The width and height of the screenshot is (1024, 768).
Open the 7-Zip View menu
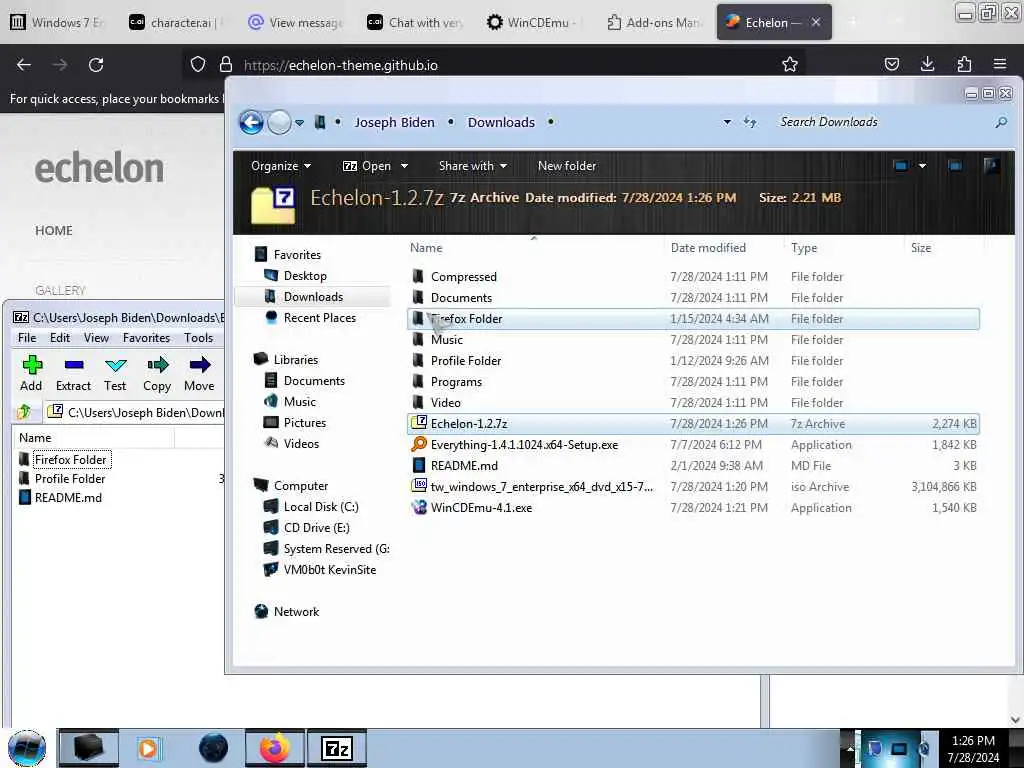[x=96, y=338]
